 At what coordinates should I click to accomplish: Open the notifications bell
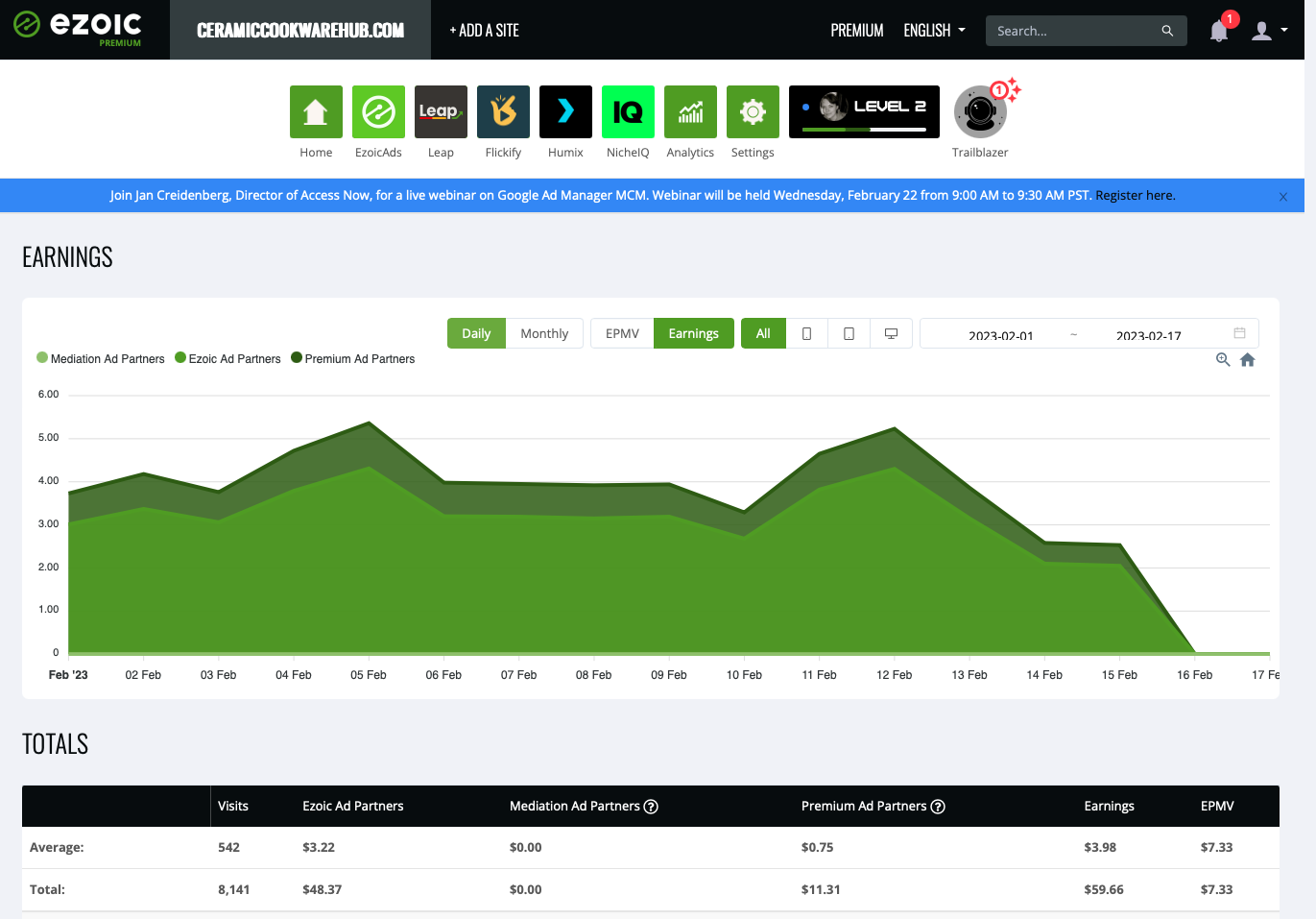click(1219, 31)
